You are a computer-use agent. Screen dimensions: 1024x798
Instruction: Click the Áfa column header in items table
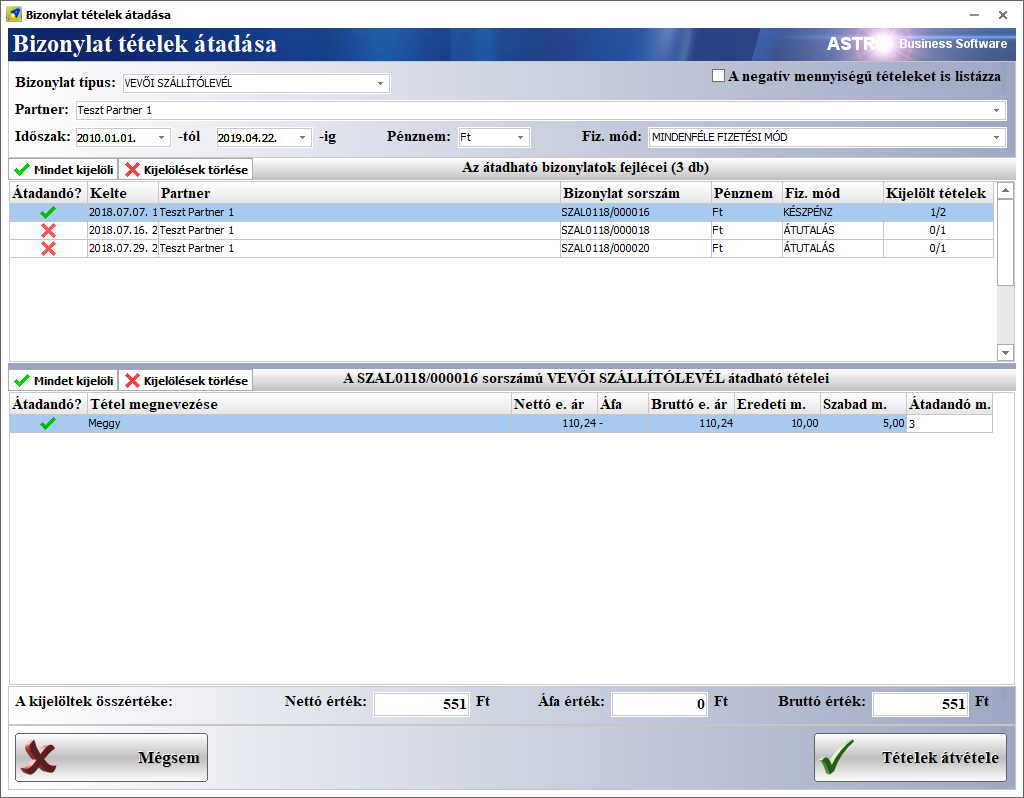(x=623, y=404)
